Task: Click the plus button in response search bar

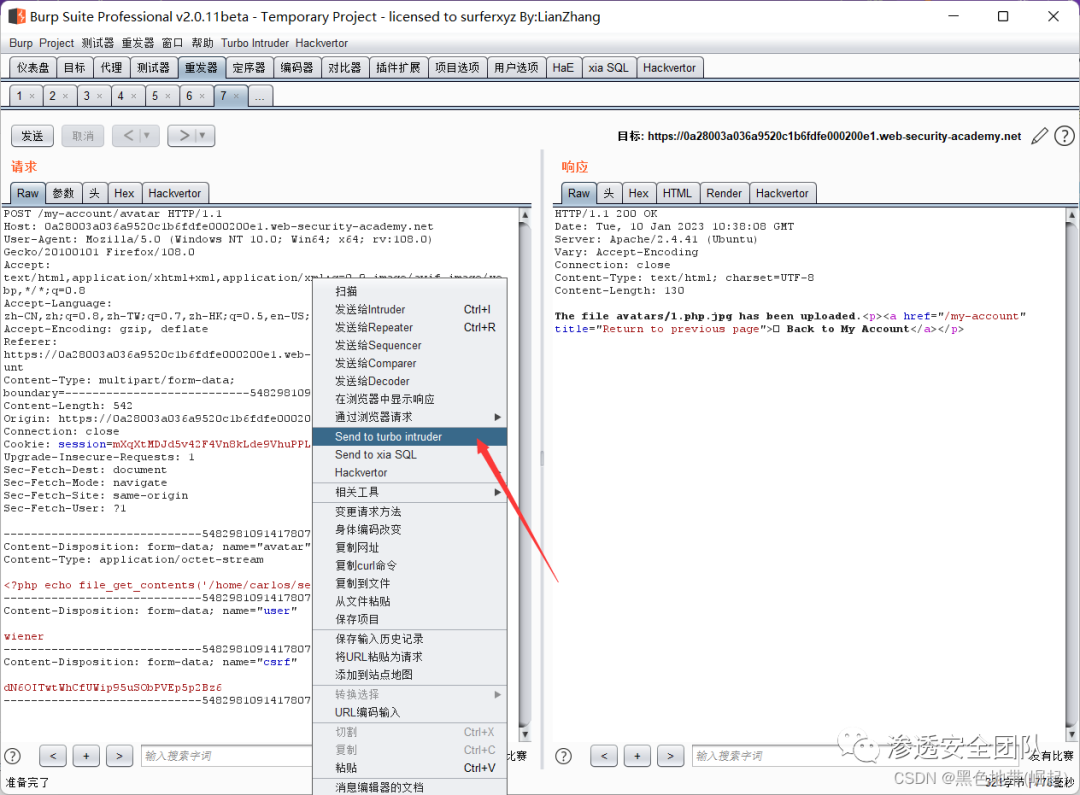Action: click(x=637, y=756)
